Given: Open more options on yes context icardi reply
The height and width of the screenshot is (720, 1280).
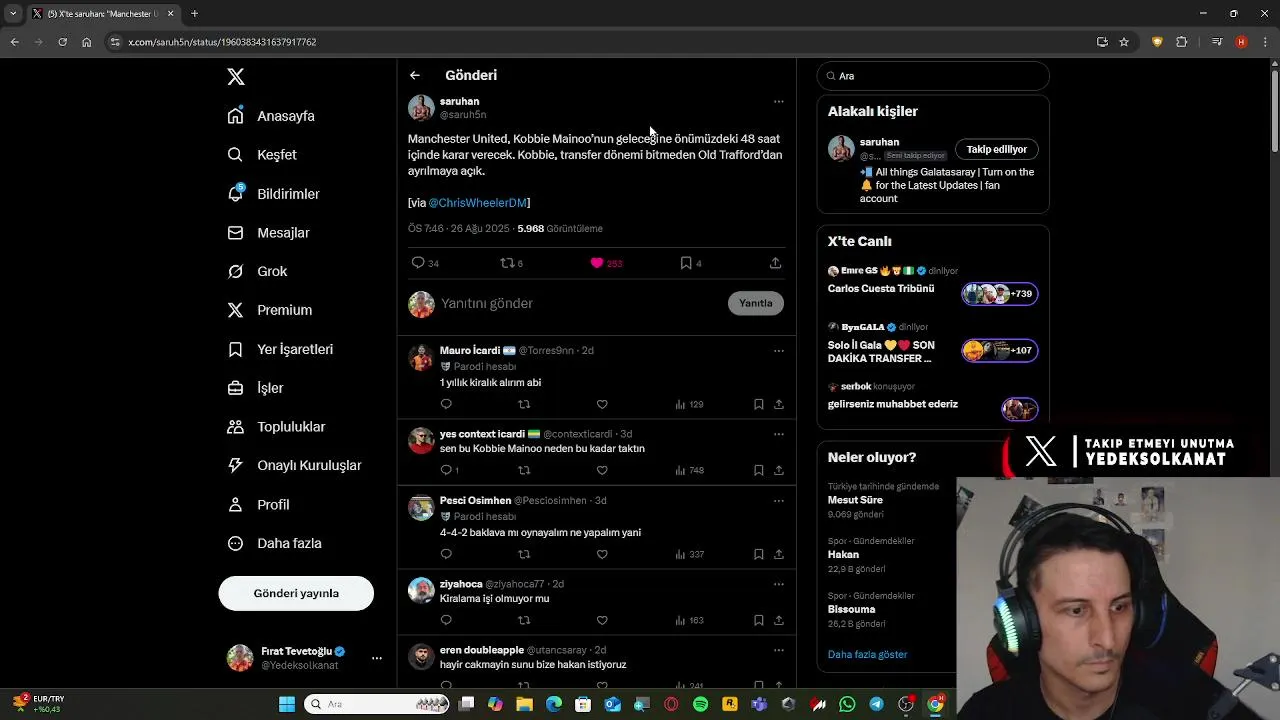Looking at the screenshot, I should coord(778,434).
